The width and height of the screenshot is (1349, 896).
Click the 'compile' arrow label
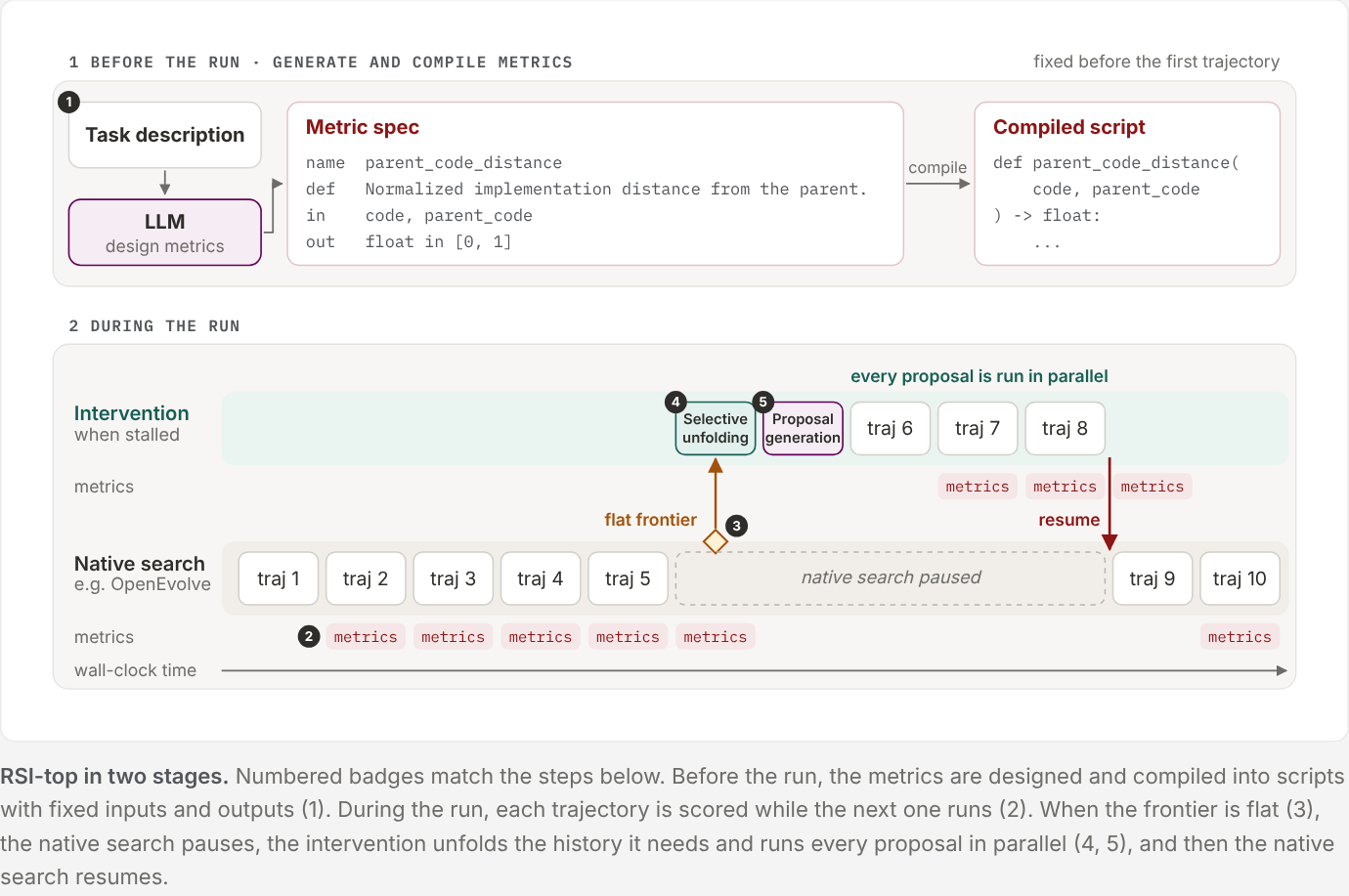point(936,167)
